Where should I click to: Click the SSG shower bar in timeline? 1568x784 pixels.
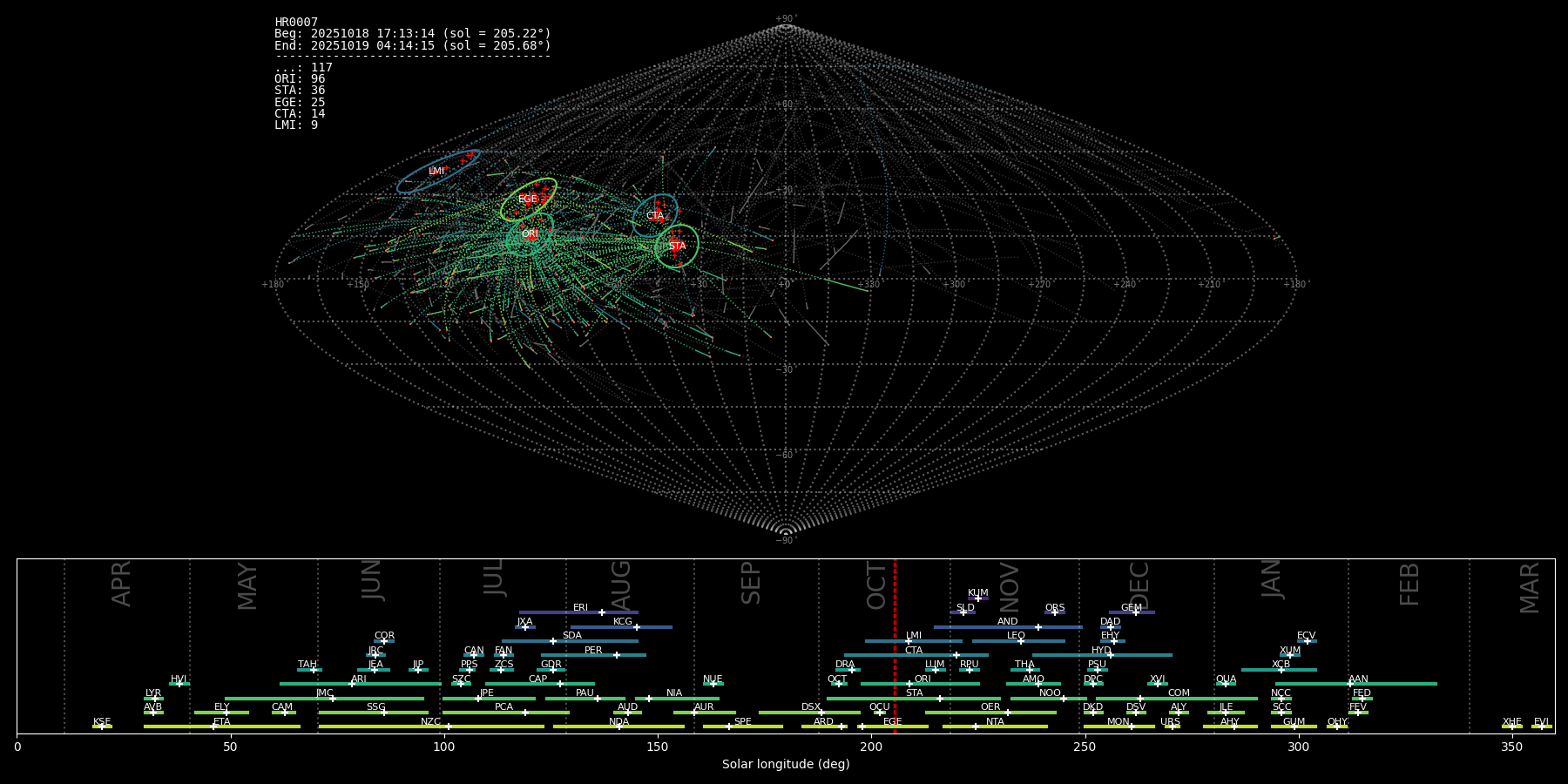click(374, 713)
